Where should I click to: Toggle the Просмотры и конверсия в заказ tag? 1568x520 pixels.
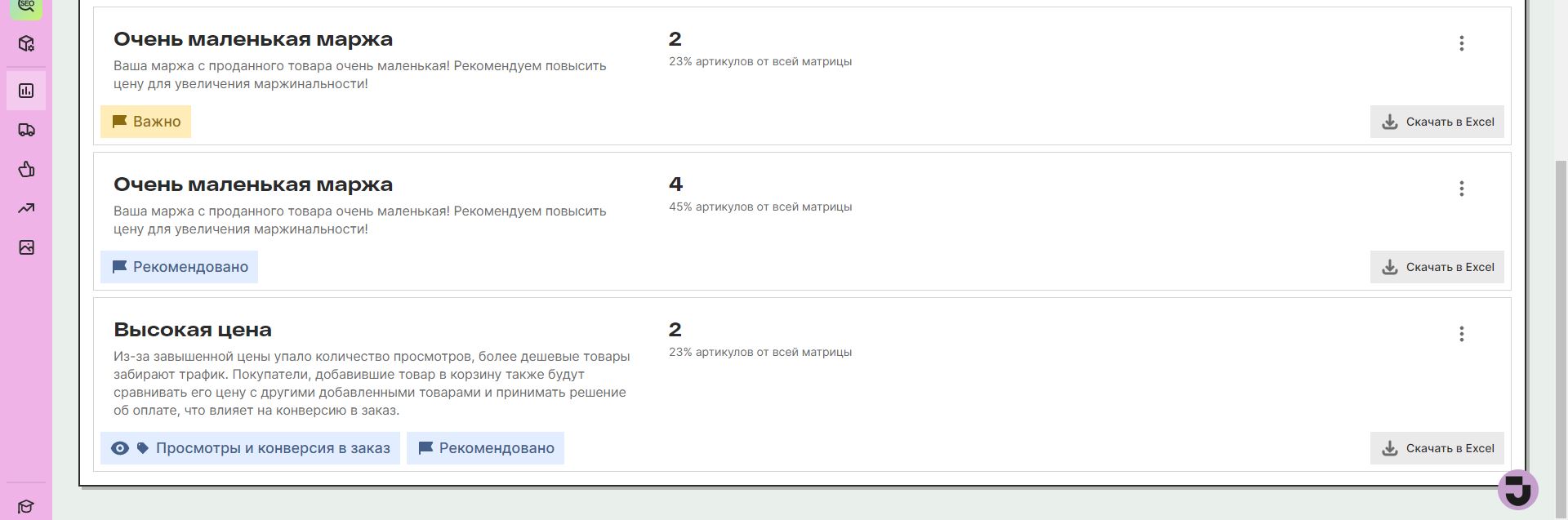pos(250,447)
